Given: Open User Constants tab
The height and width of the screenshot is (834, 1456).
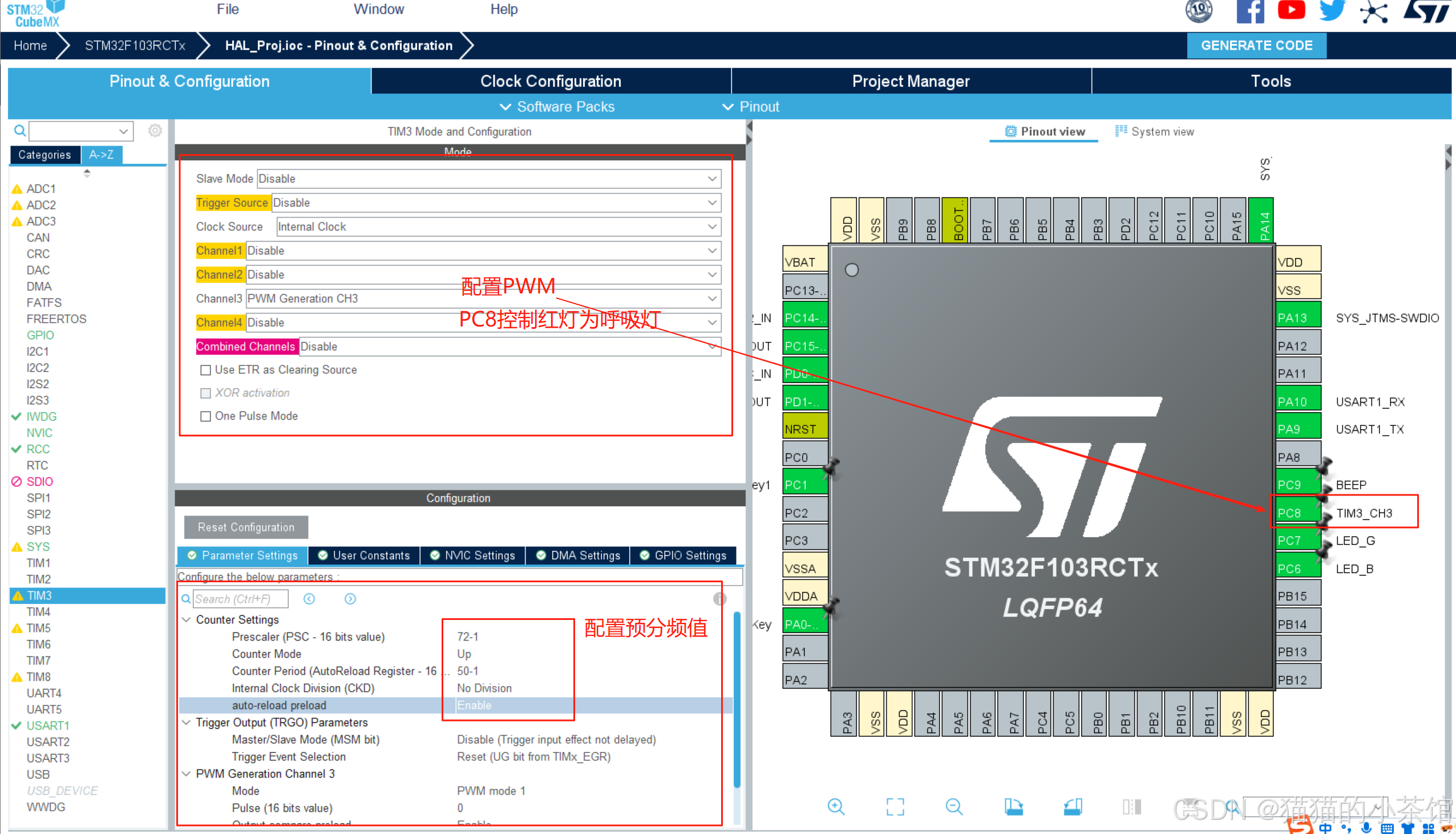Looking at the screenshot, I should (x=364, y=555).
